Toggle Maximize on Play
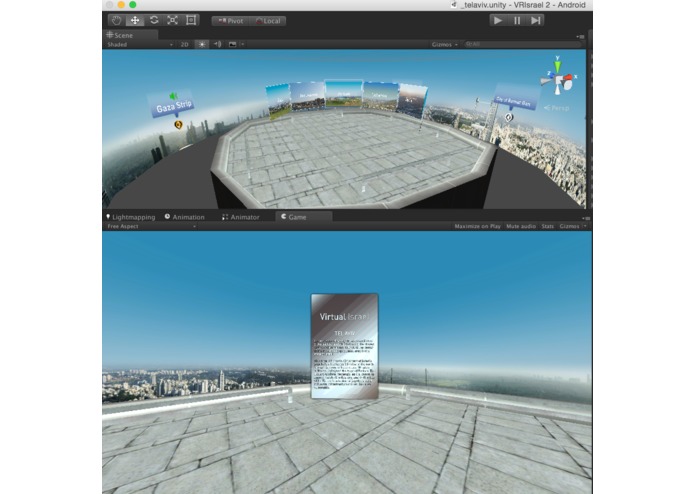This screenshot has height=494, width=695. click(x=477, y=226)
